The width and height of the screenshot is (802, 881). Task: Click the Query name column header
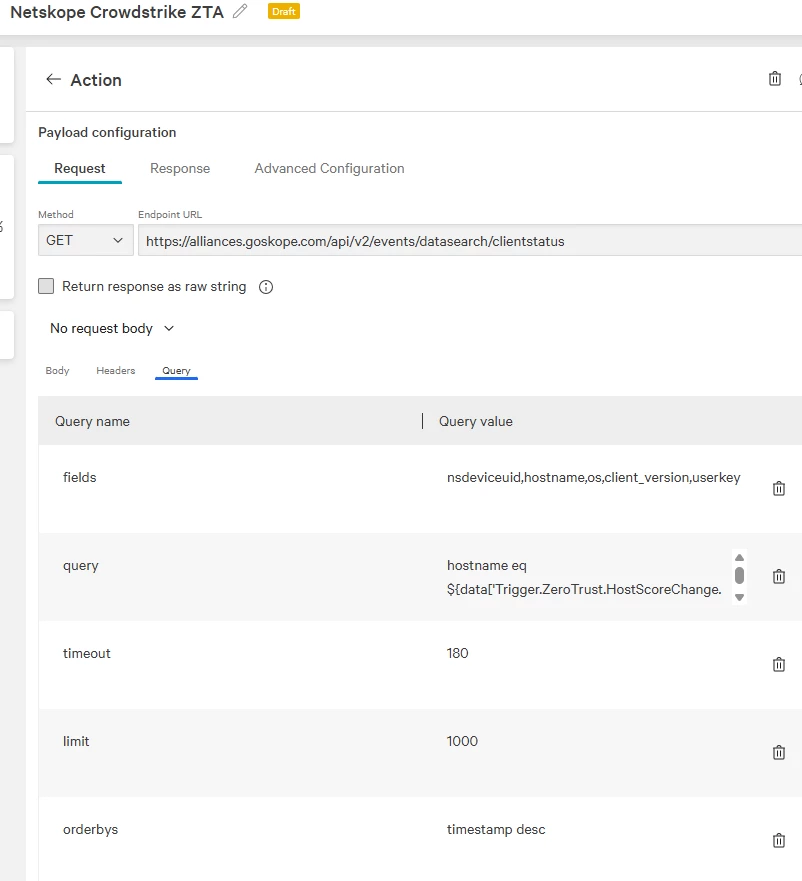click(x=92, y=421)
